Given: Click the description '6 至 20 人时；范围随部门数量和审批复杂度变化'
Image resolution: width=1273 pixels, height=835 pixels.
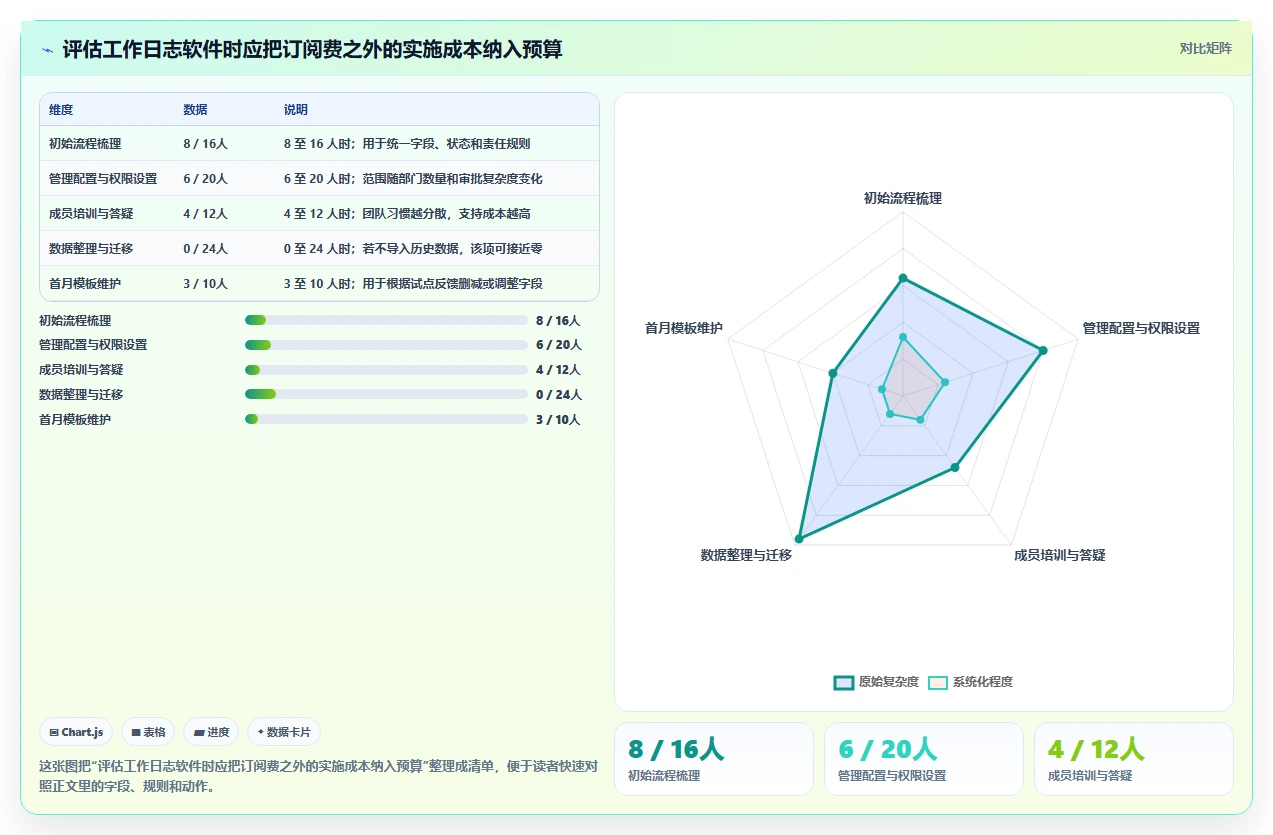Looking at the screenshot, I should tap(413, 179).
